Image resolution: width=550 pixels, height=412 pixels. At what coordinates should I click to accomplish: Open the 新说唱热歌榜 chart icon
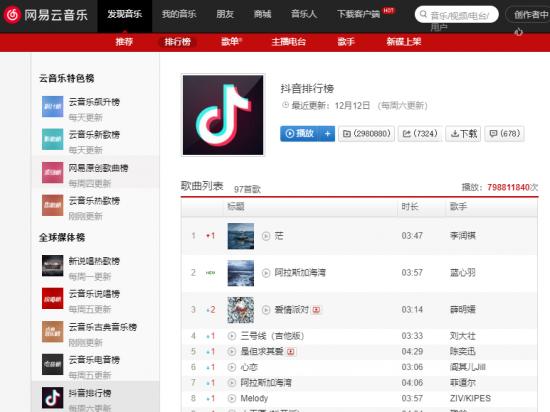(53, 266)
